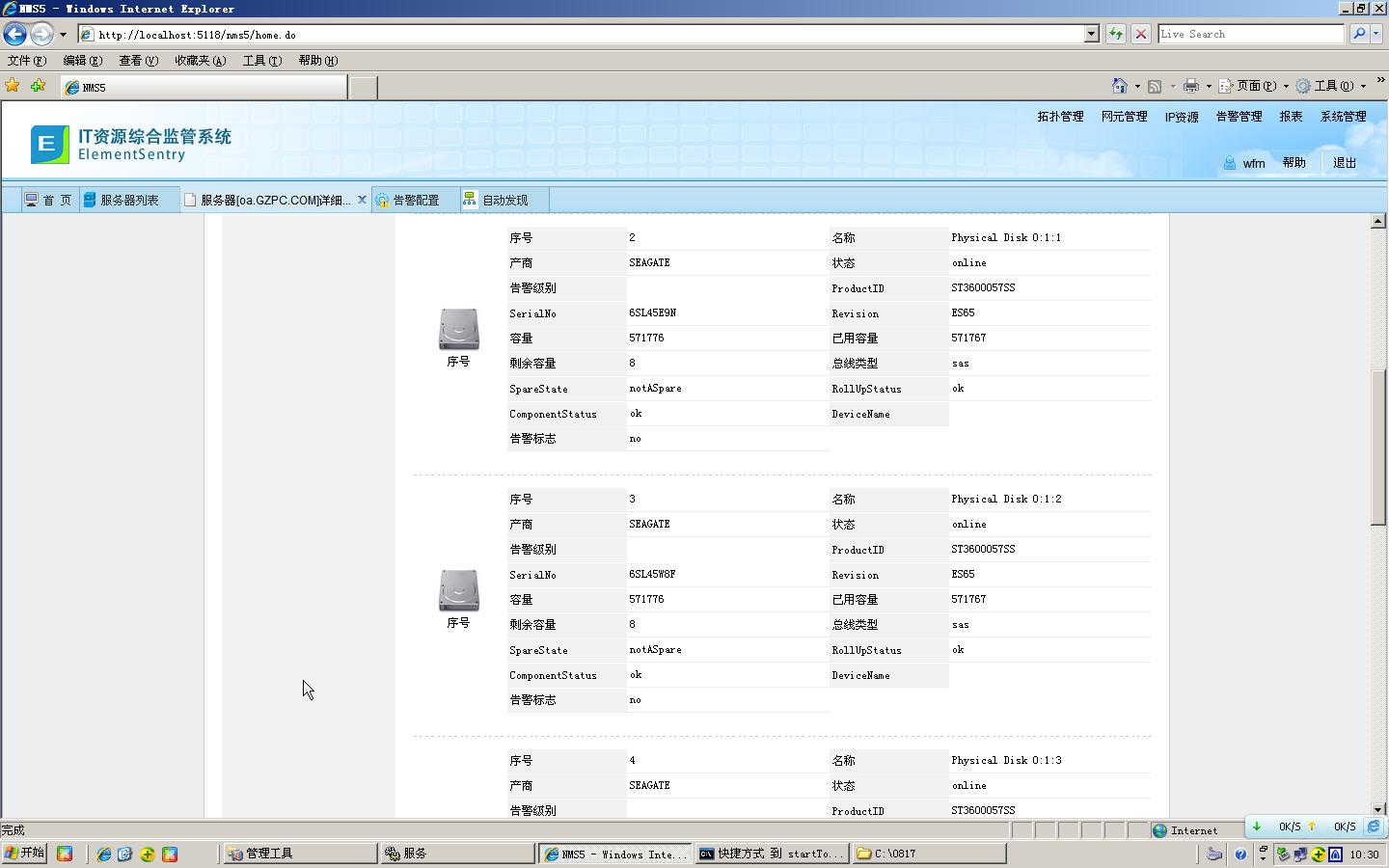
Task: Open the 工具(T) menu in the menu bar
Action: pos(261,60)
